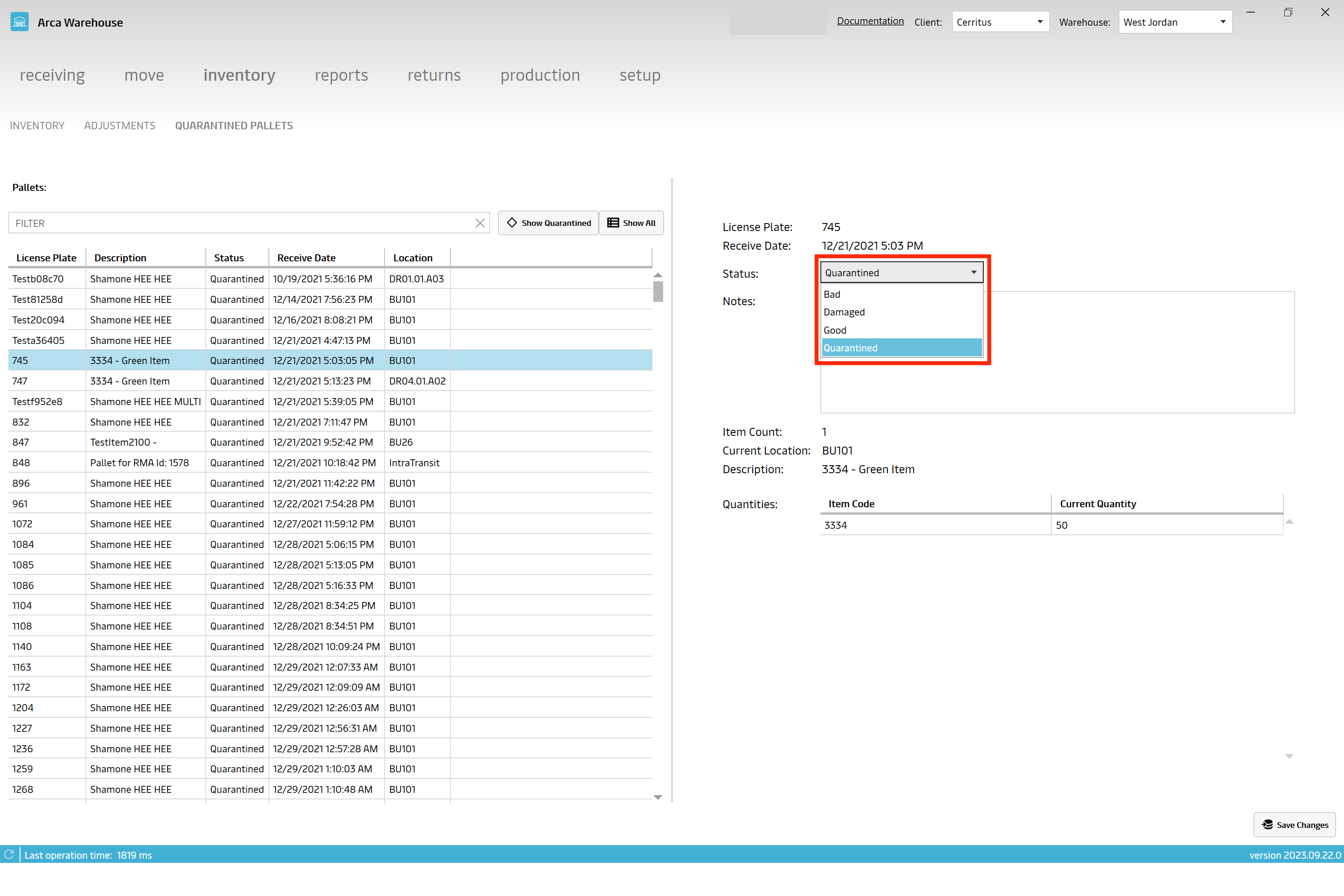1344x896 pixels.
Task: Click the Show Quarantined button
Action: 548,223
